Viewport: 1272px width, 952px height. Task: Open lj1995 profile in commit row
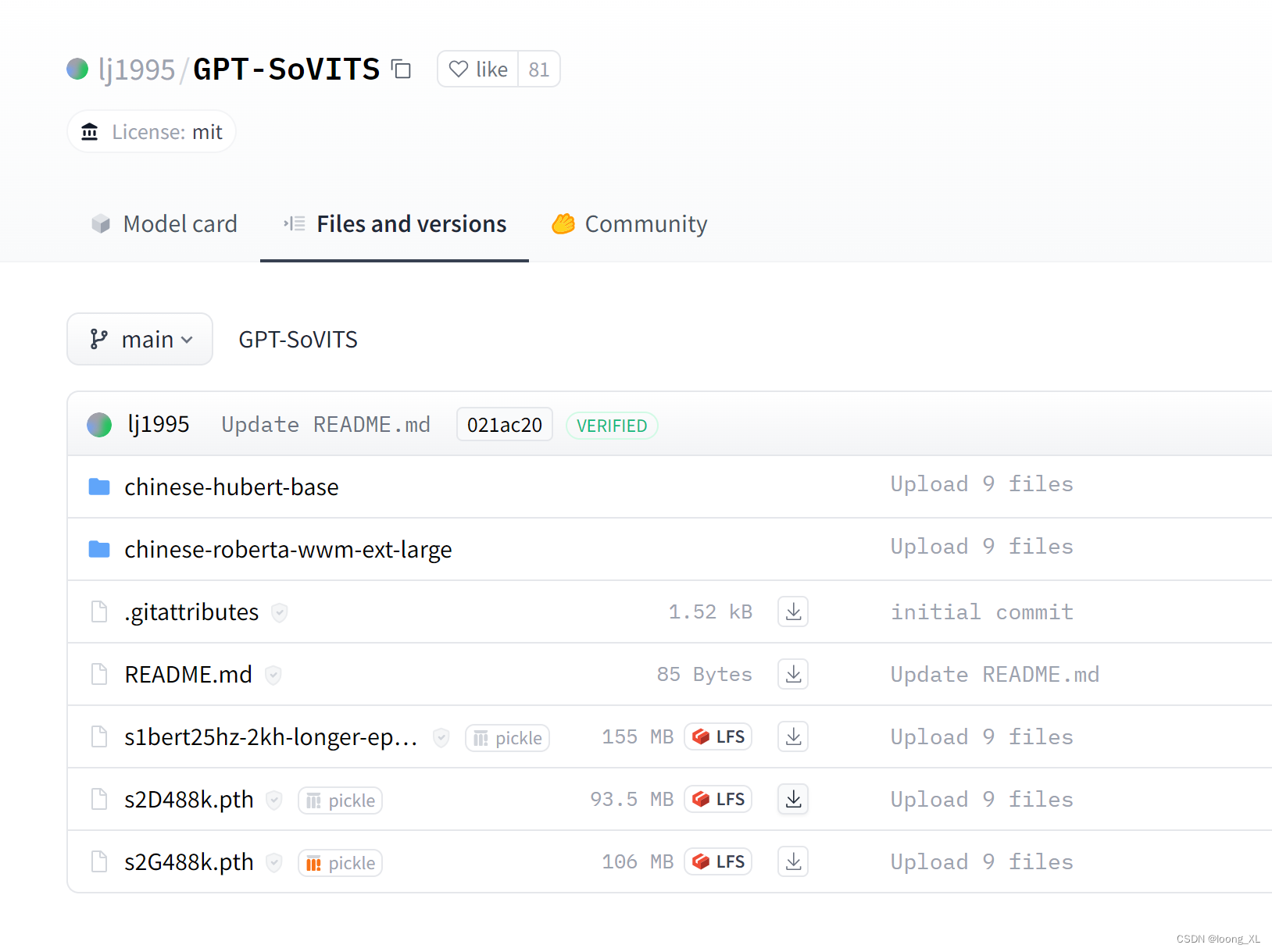pos(159,424)
